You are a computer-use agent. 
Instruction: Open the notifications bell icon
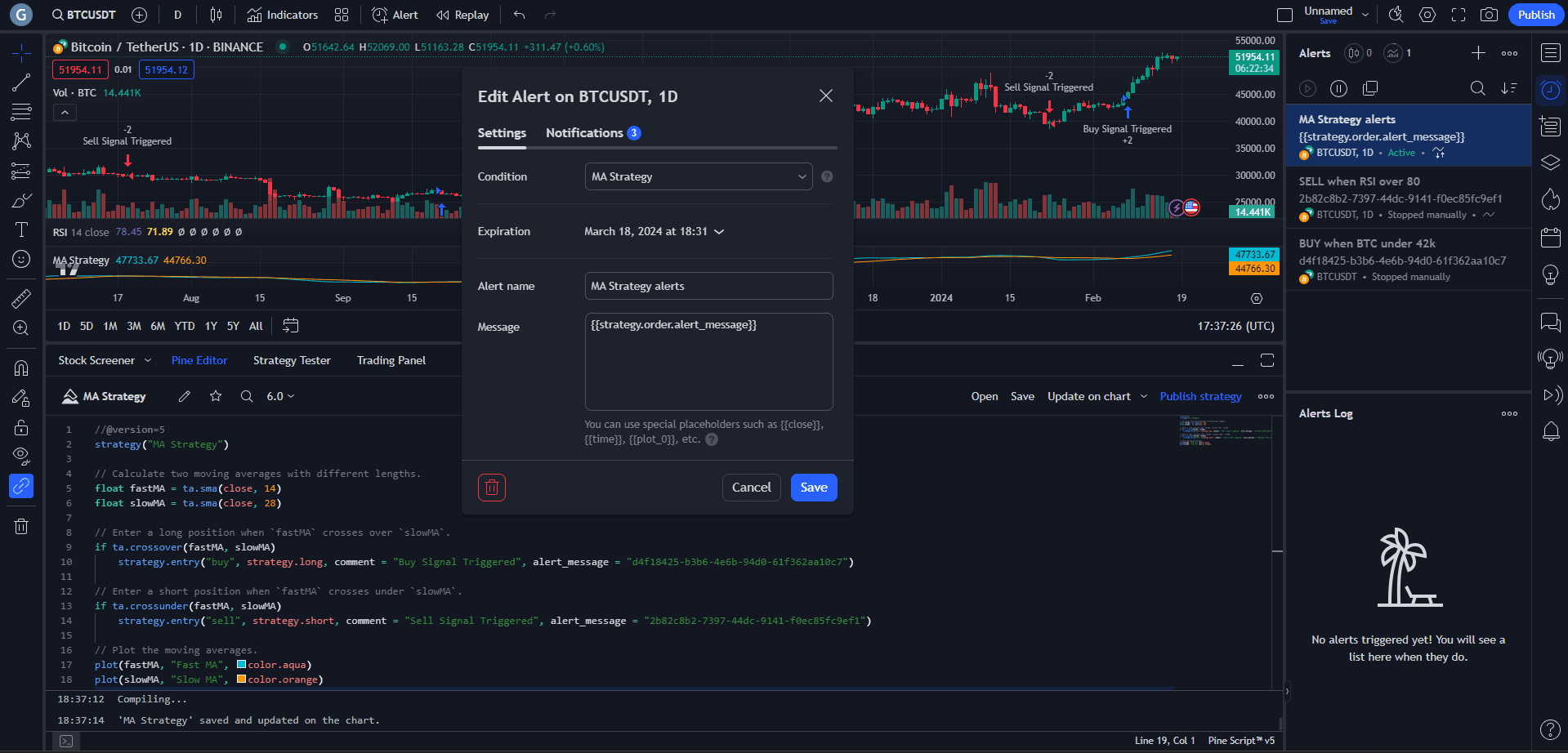click(1550, 431)
